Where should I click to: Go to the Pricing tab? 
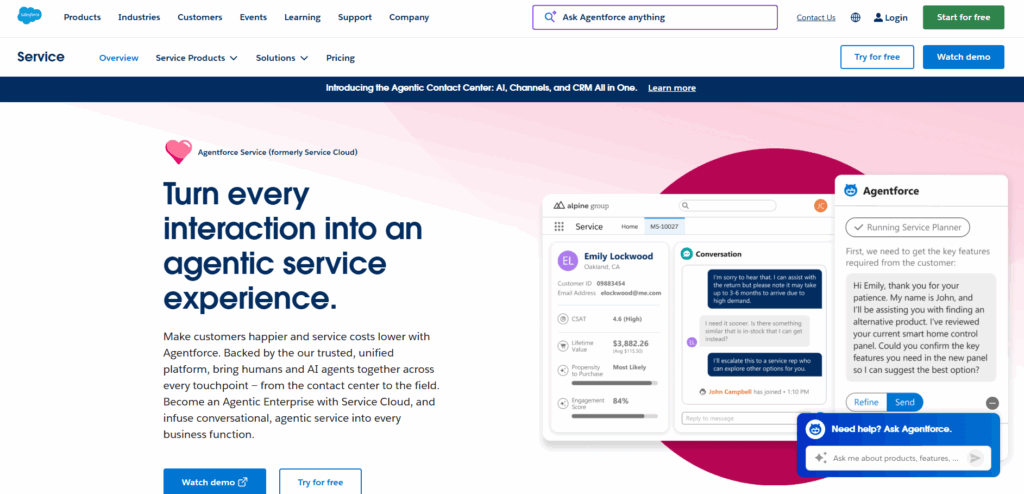point(340,58)
